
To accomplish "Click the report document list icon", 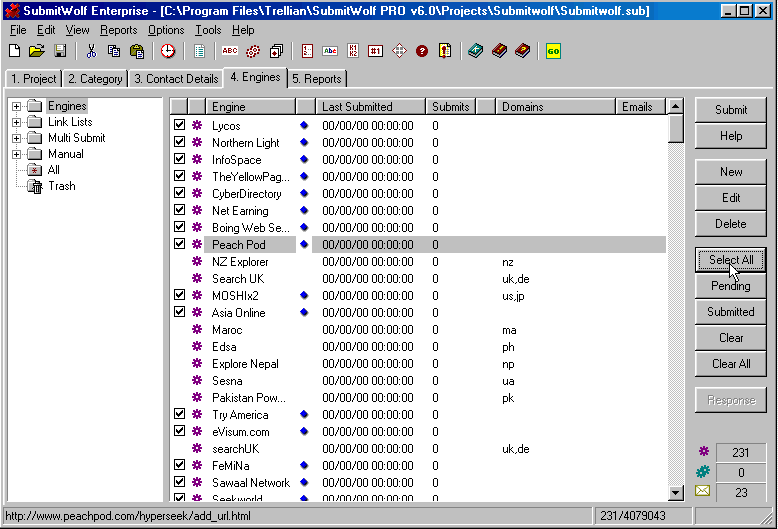I will (x=199, y=51).
